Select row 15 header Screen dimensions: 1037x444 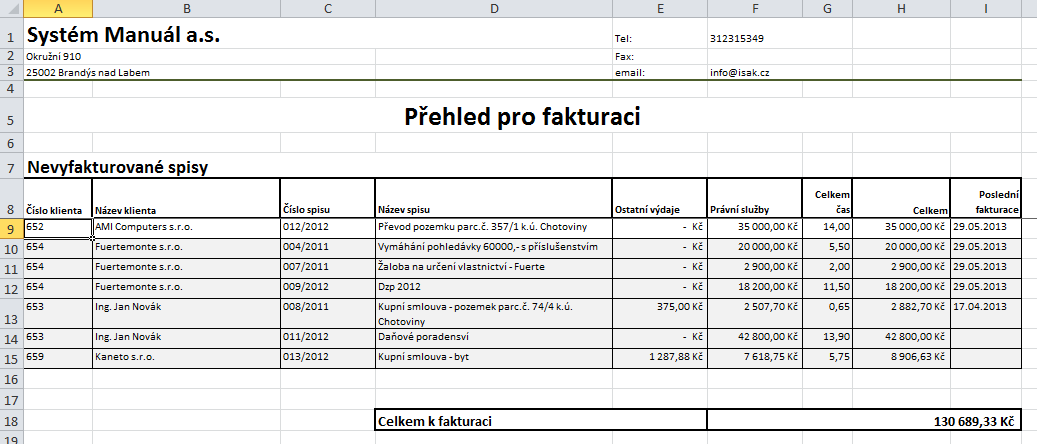point(12,359)
